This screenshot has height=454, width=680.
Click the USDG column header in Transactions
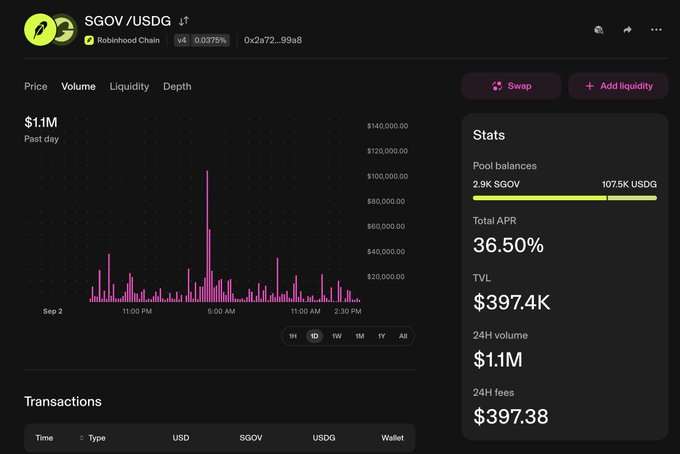click(324, 438)
